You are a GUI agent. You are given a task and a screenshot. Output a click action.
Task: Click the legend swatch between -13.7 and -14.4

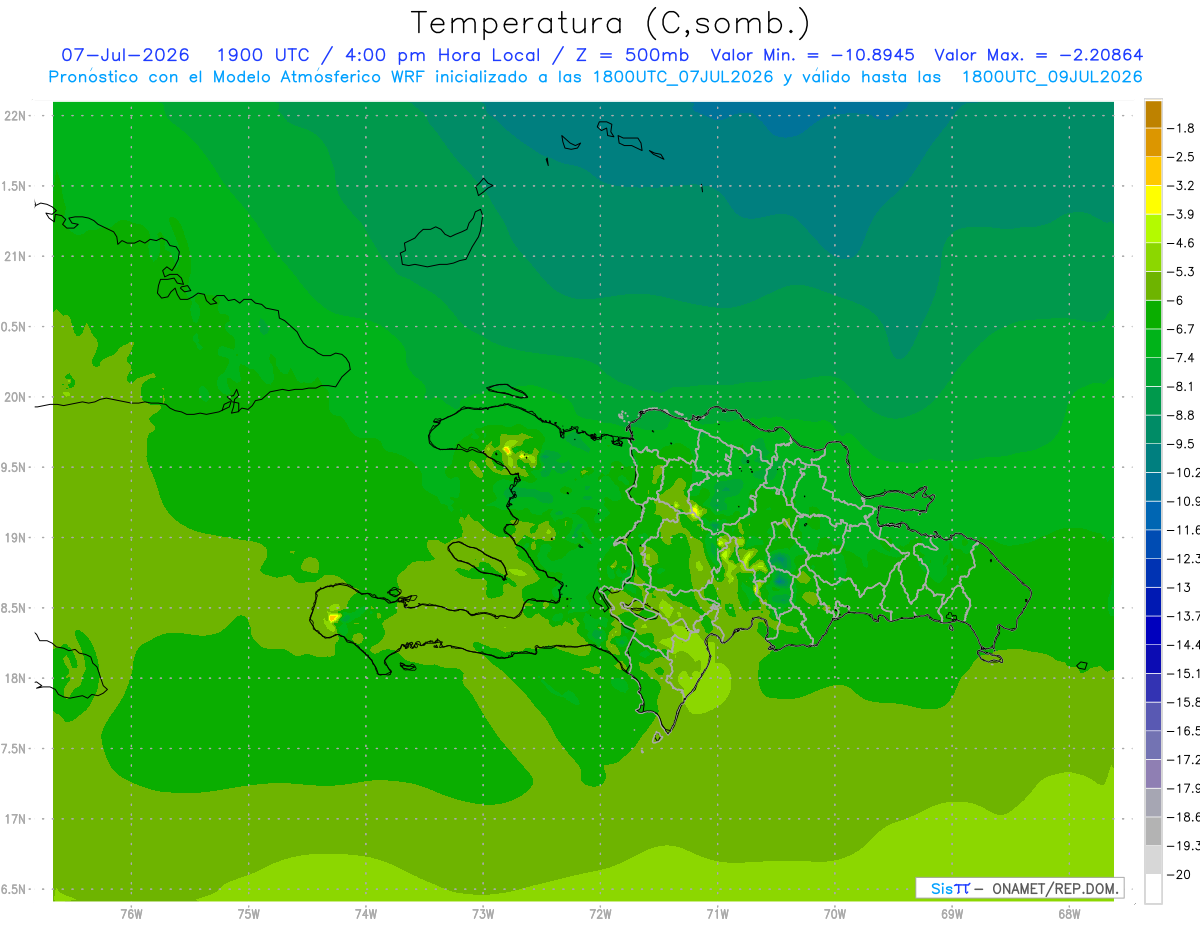(1153, 630)
